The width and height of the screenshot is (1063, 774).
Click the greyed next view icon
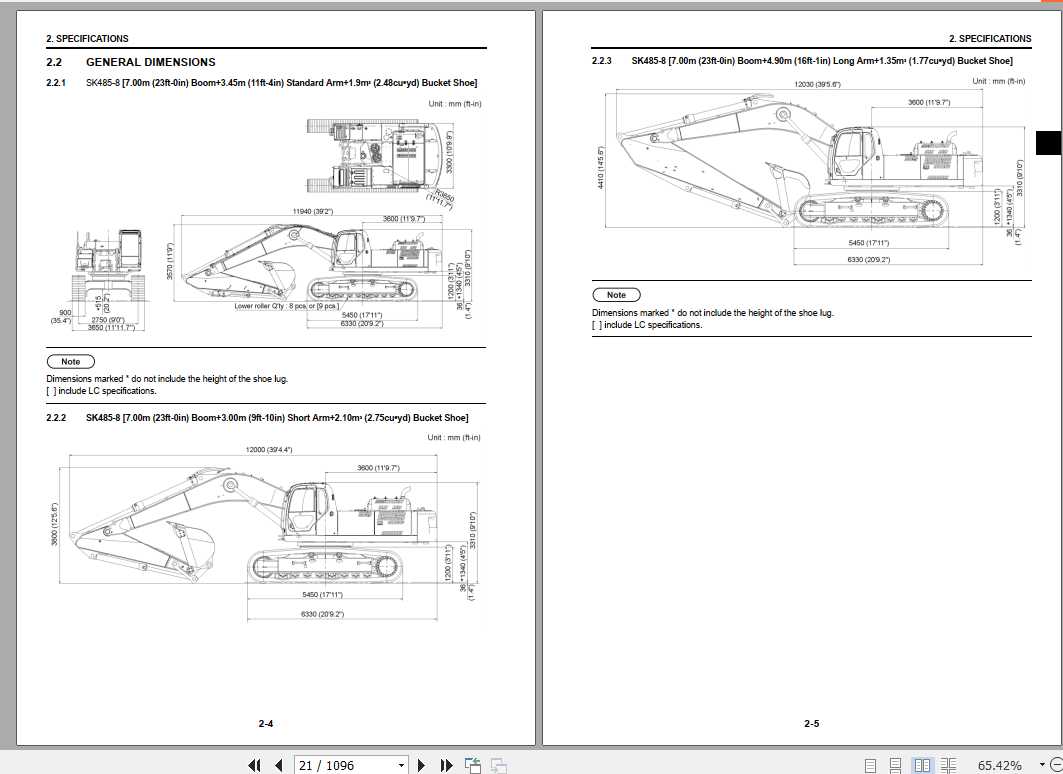point(498,765)
